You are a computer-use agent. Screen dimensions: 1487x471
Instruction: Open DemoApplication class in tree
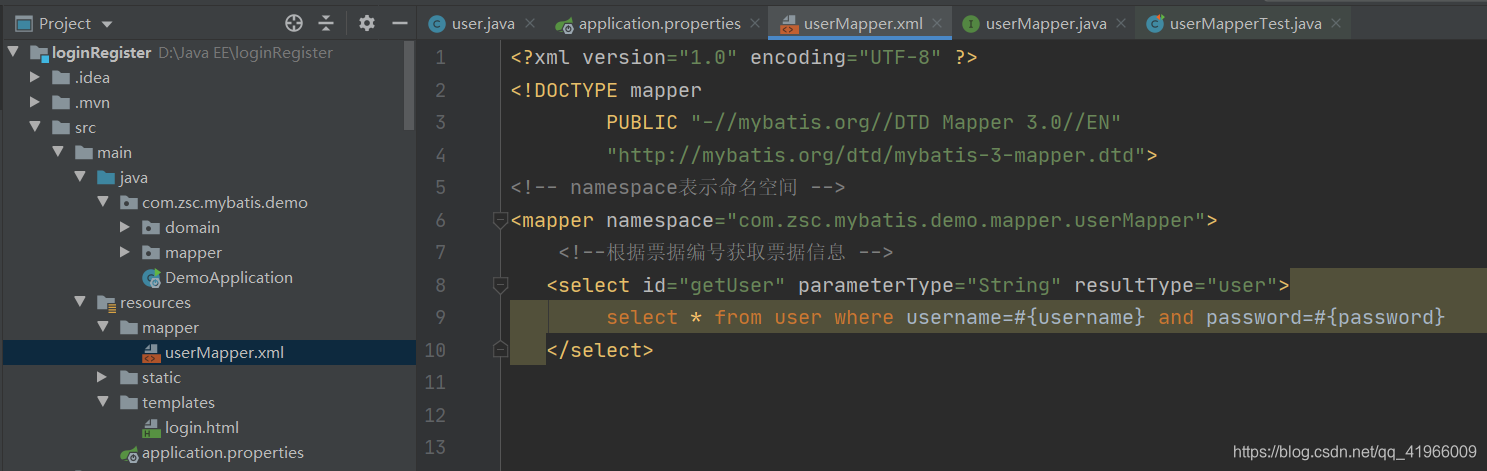pyautogui.click(x=229, y=278)
